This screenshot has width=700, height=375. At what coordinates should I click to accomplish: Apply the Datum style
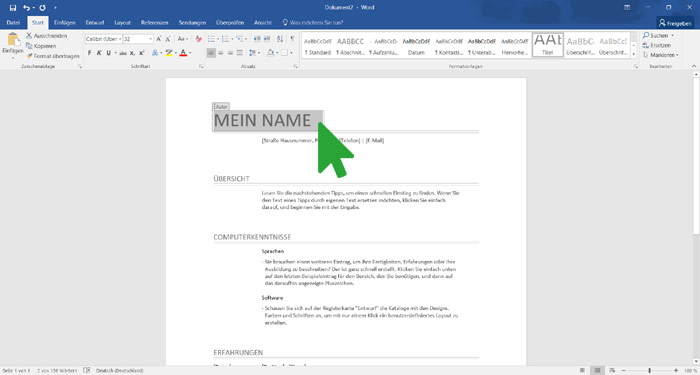point(416,45)
